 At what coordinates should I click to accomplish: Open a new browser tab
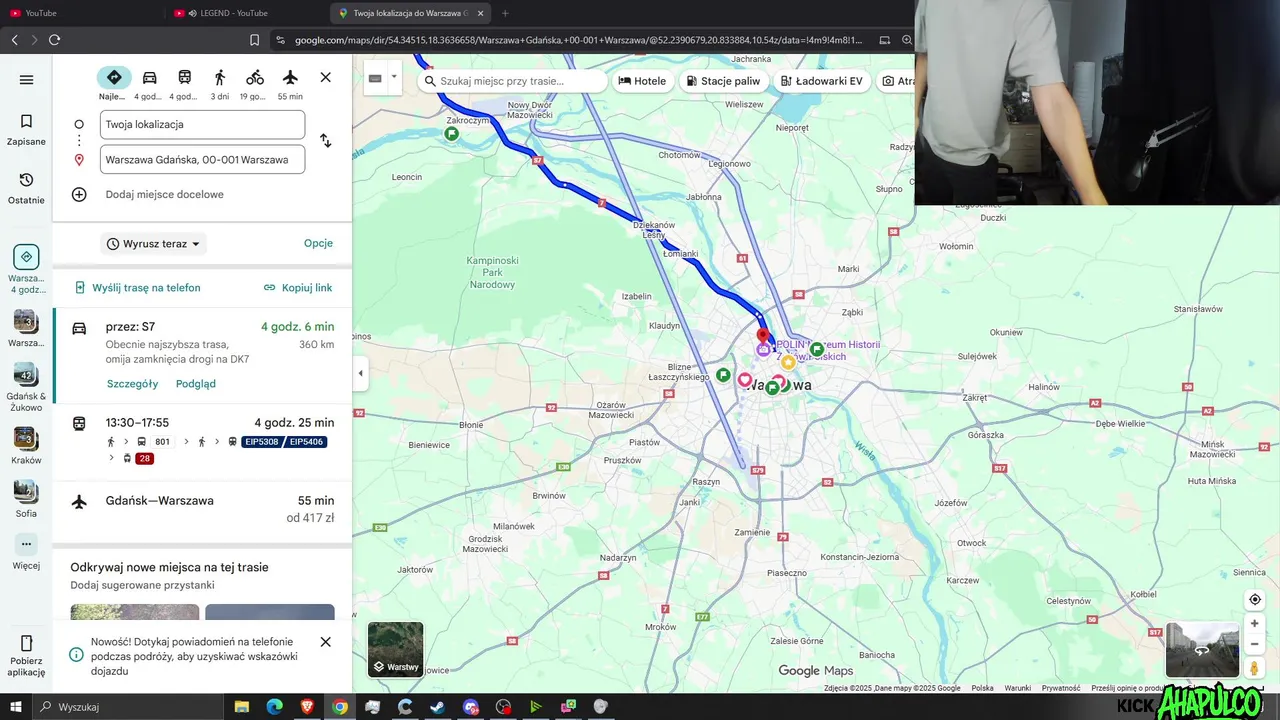click(x=505, y=13)
